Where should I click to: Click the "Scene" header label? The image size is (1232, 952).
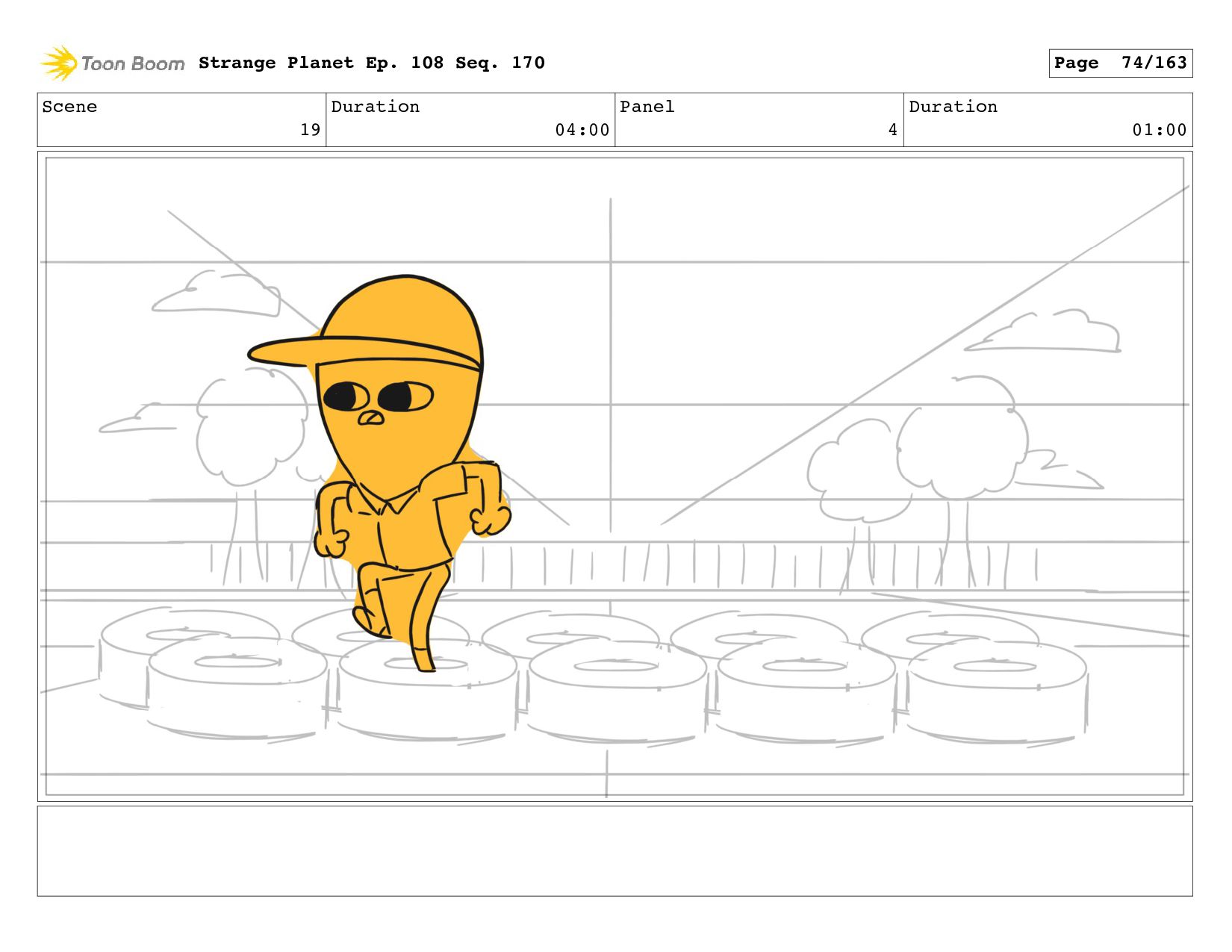(69, 107)
